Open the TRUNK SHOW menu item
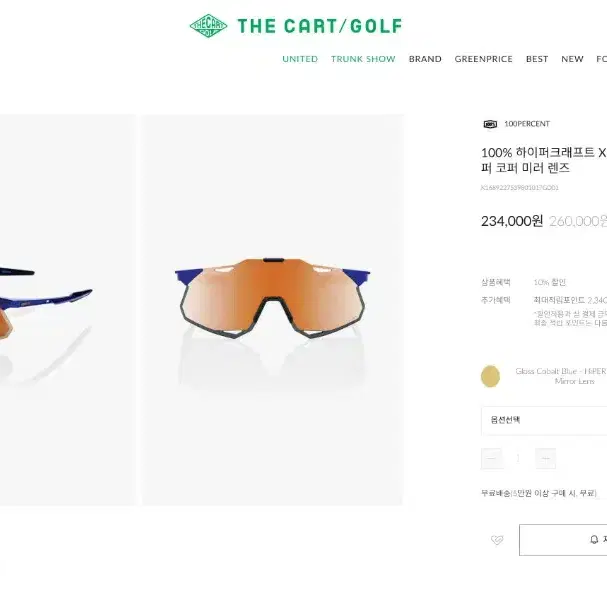The width and height of the screenshot is (607, 607). 363,59
